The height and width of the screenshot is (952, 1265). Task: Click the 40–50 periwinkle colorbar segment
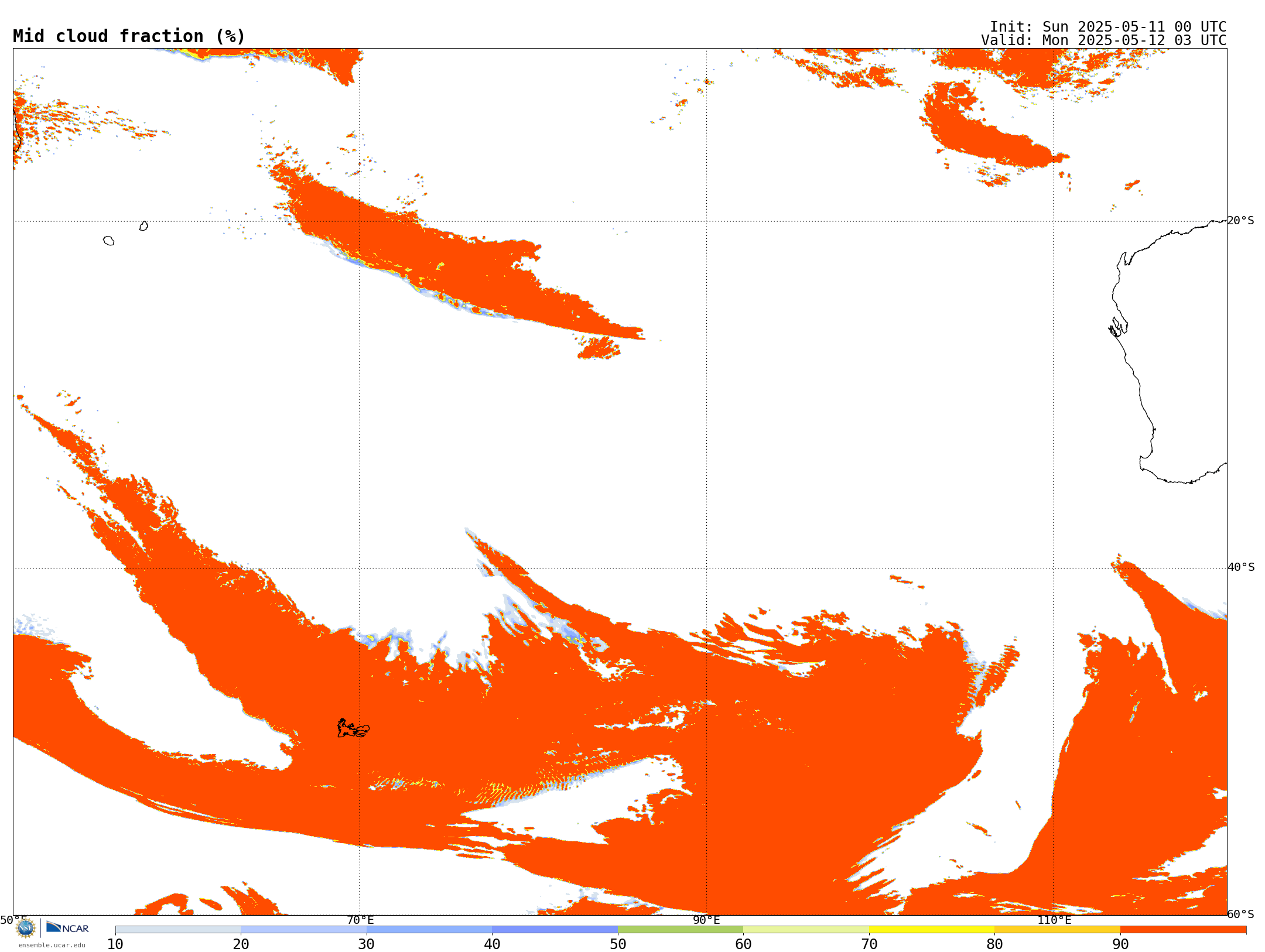(555, 930)
